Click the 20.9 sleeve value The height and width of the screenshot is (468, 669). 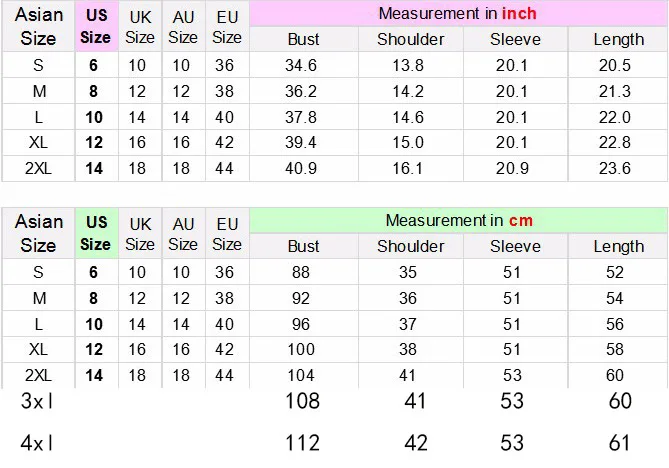pyautogui.click(x=514, y=167)
